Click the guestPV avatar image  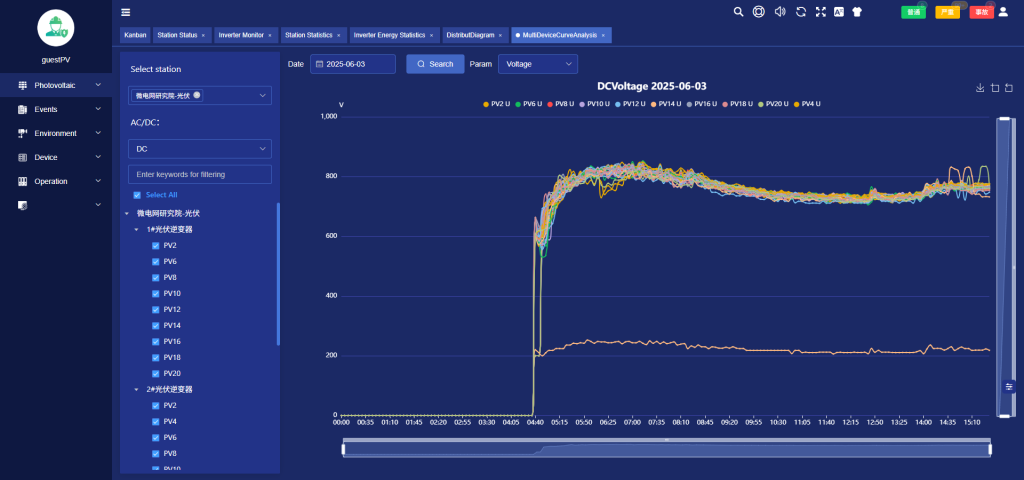pyautogui.click(x=56, y=27)
